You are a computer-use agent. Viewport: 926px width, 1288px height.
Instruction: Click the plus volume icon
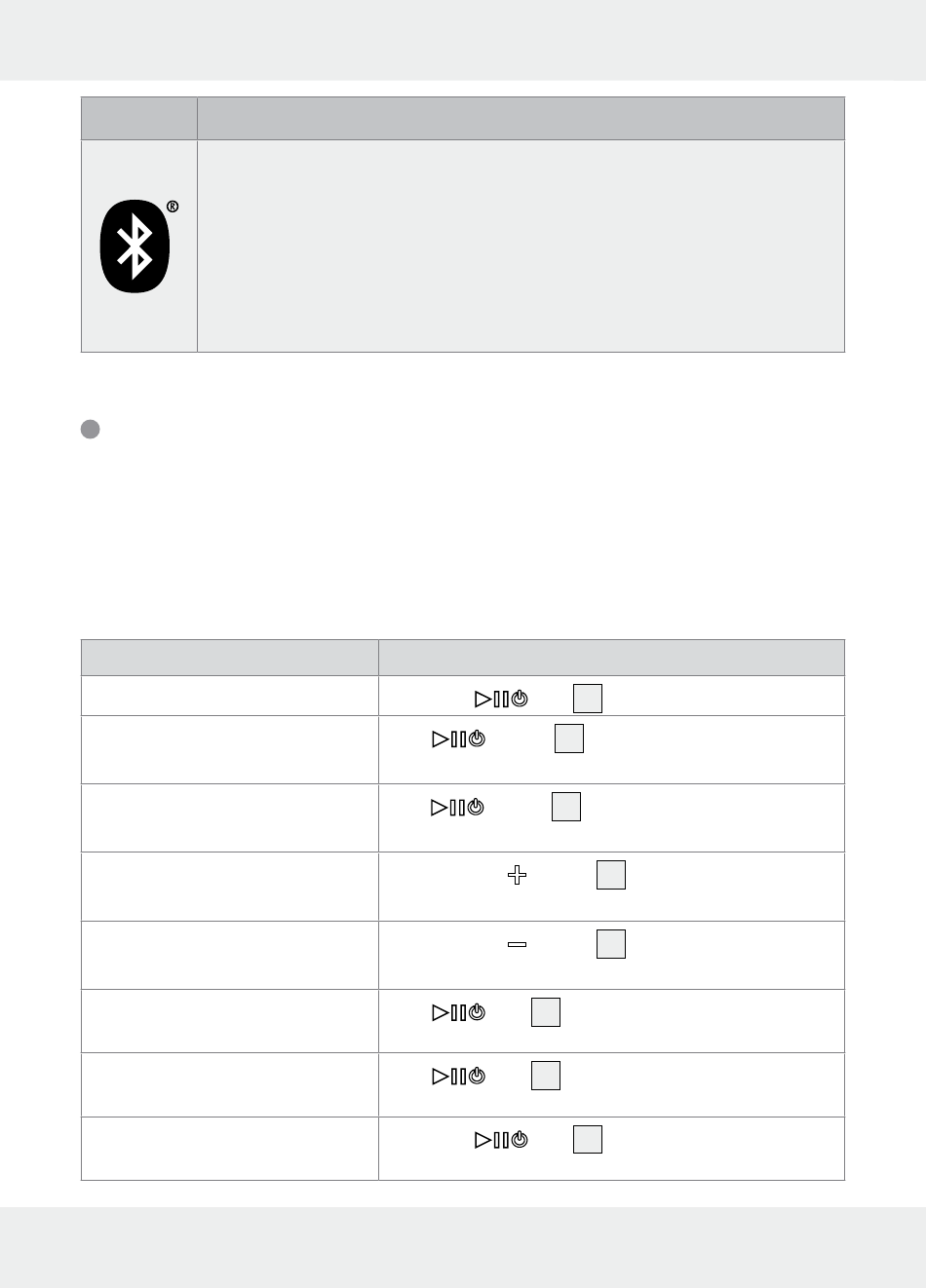point(518,876)
